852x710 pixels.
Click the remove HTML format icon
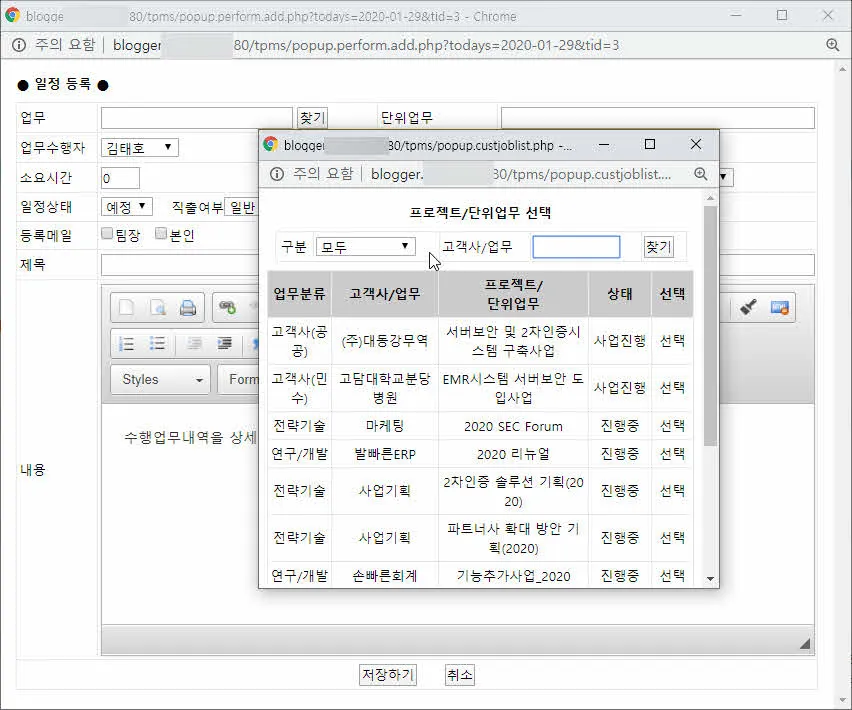(x=780, y=307)
